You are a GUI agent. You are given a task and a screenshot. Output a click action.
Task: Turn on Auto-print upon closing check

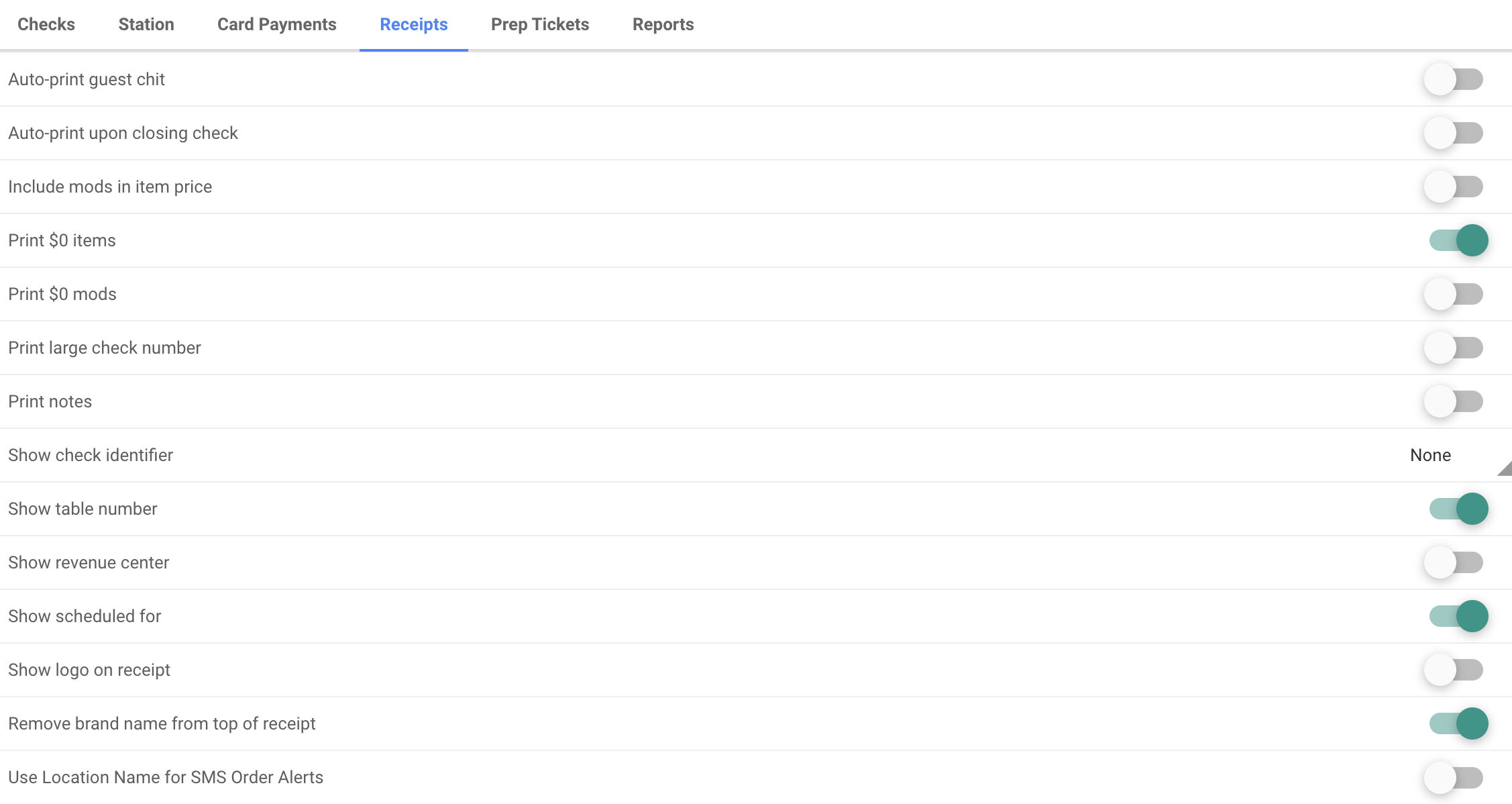[1454, 133]
